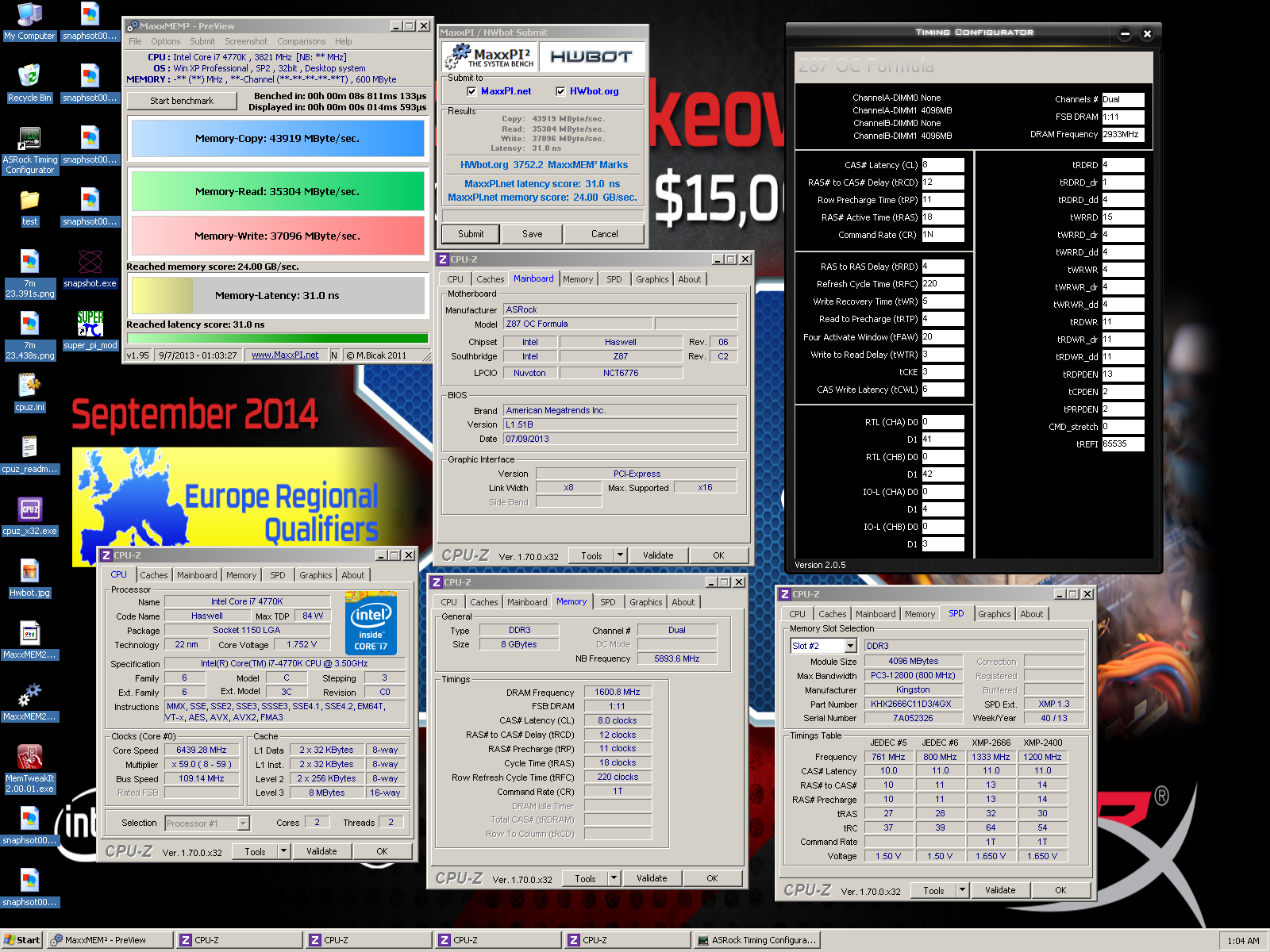Open cpuz.ini desktop file
1270x952 pixels.
click(29, 393)
